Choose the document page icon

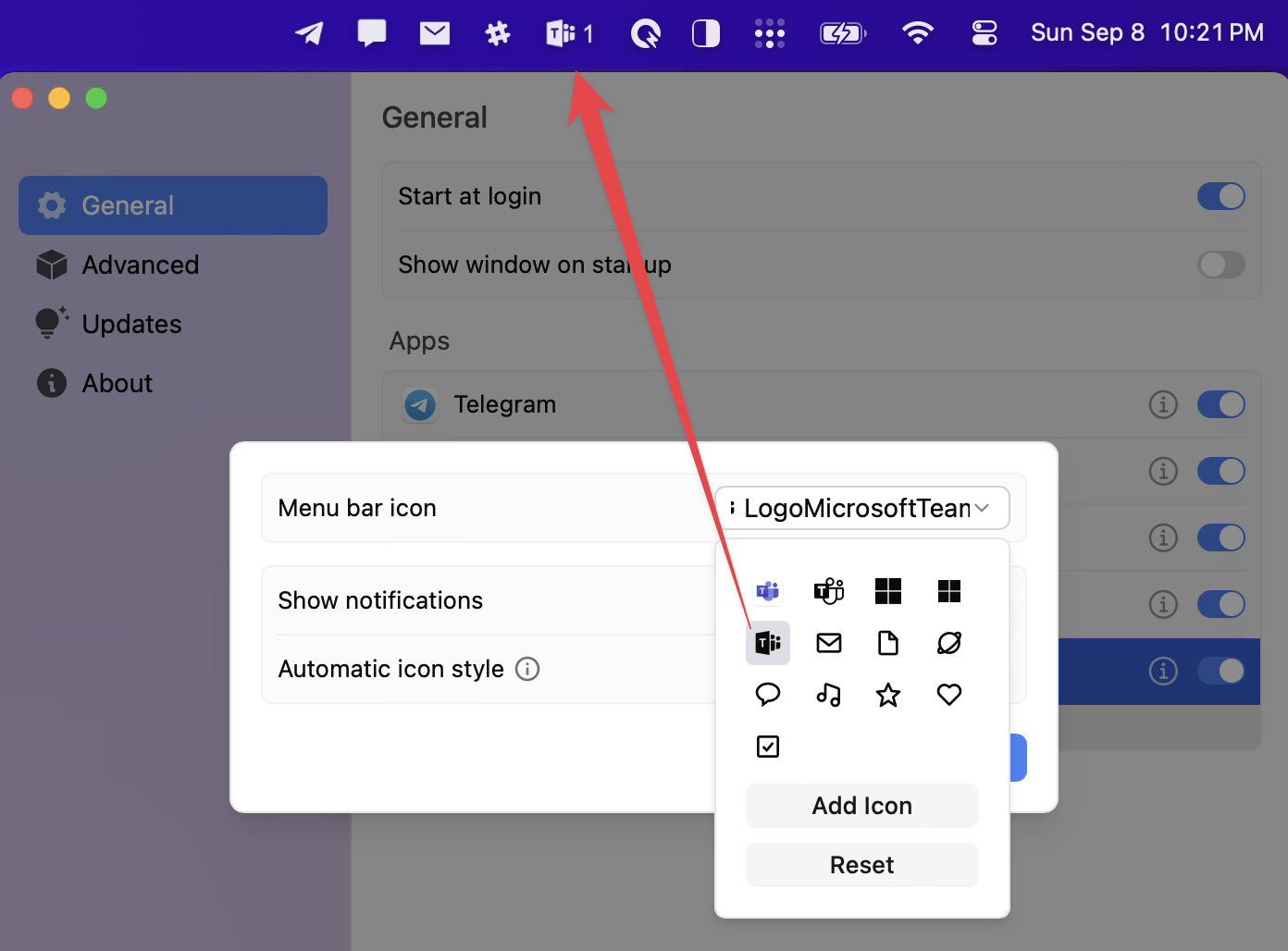tap(888, 643)
